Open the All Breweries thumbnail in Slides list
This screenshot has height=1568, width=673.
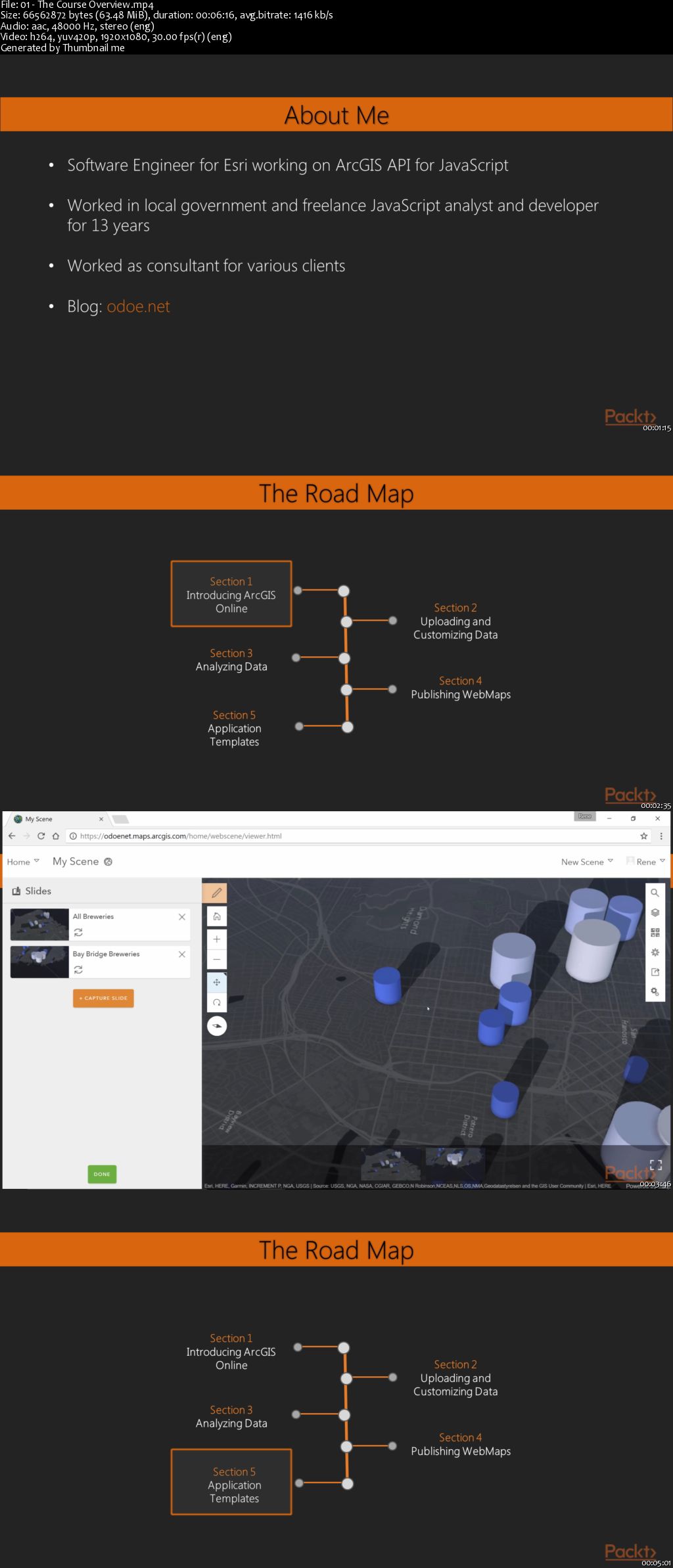click(x=39, y=924)
